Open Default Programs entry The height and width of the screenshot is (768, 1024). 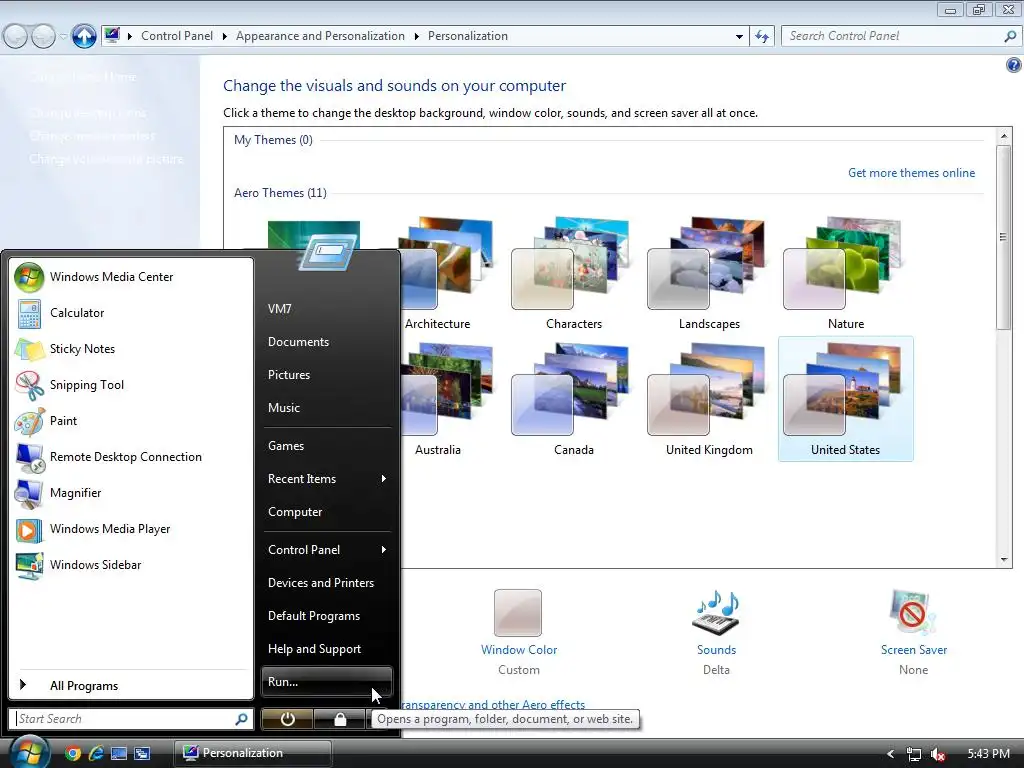pos(313,616)
